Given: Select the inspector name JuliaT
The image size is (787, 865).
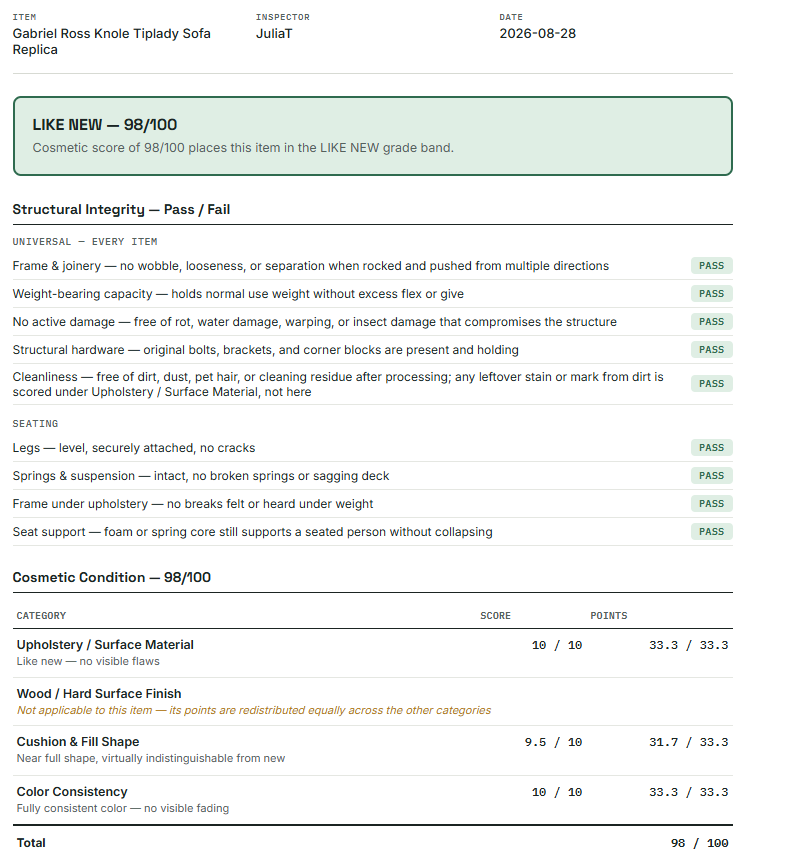Looking at the screenshot, I should pyautogui.click(x=274, y=34).
